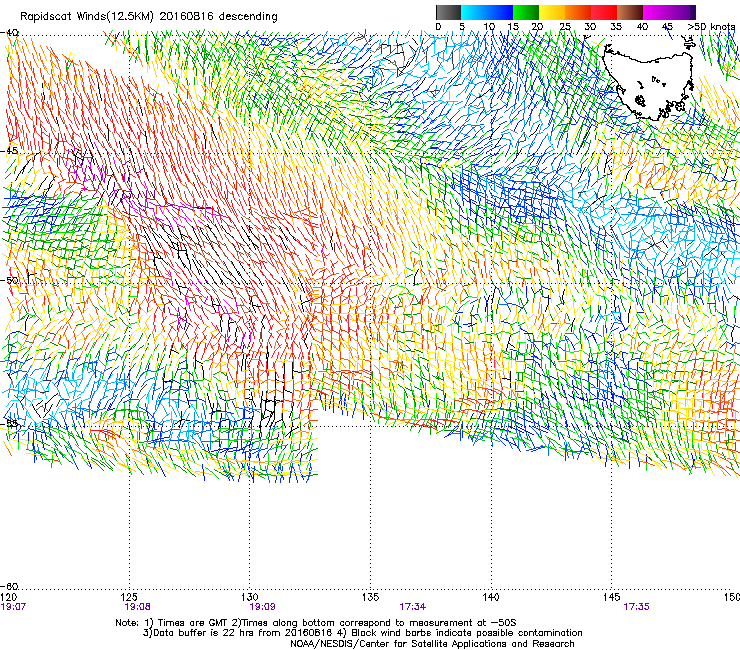Choose the brown 35-40 knot legend band

point(630,12)
